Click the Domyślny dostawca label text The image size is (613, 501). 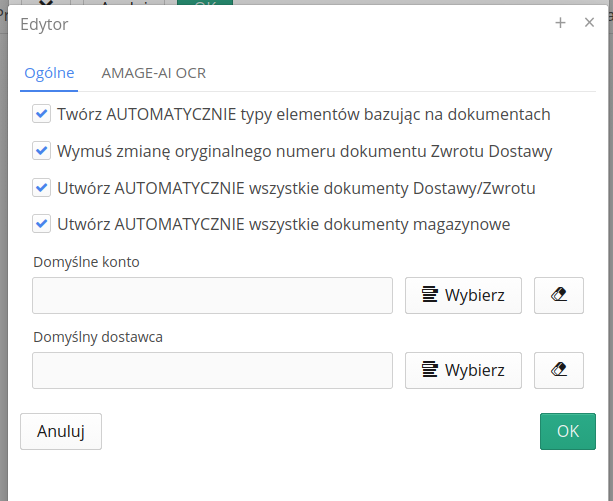point(97,337)
